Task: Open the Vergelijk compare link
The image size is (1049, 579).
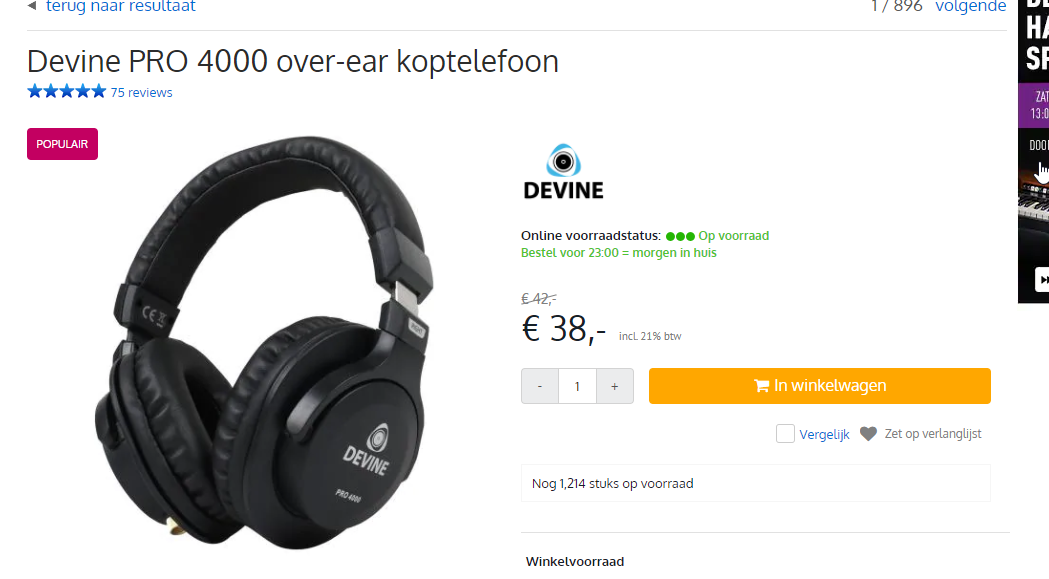Action: point(824,434)
